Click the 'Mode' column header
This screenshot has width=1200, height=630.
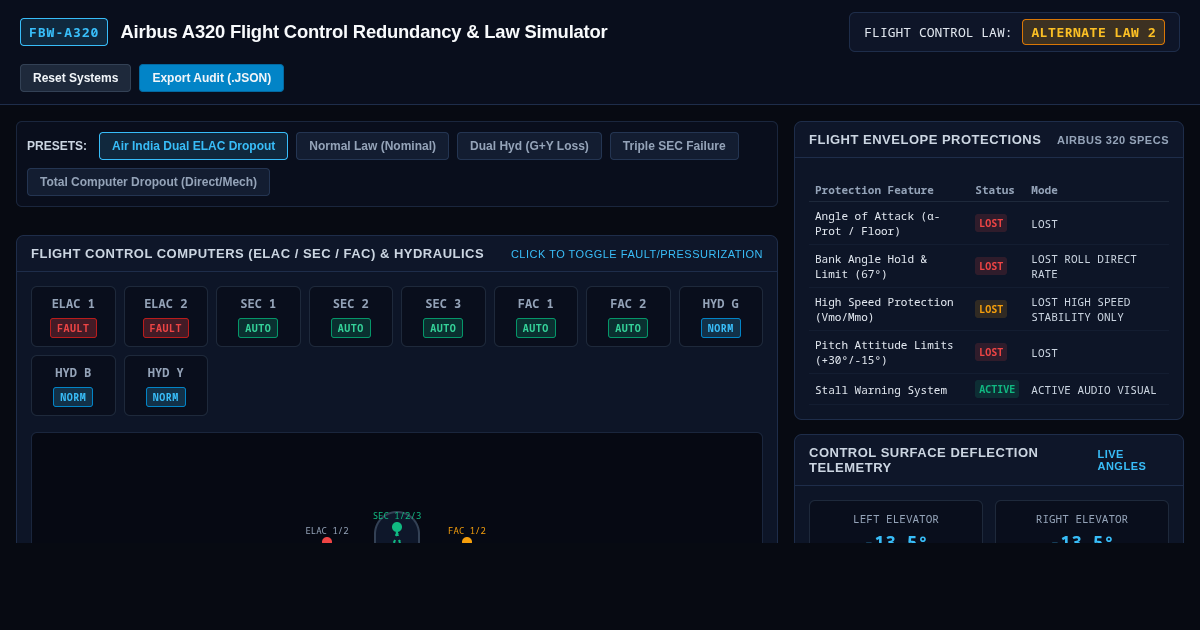coord(1044,190)
